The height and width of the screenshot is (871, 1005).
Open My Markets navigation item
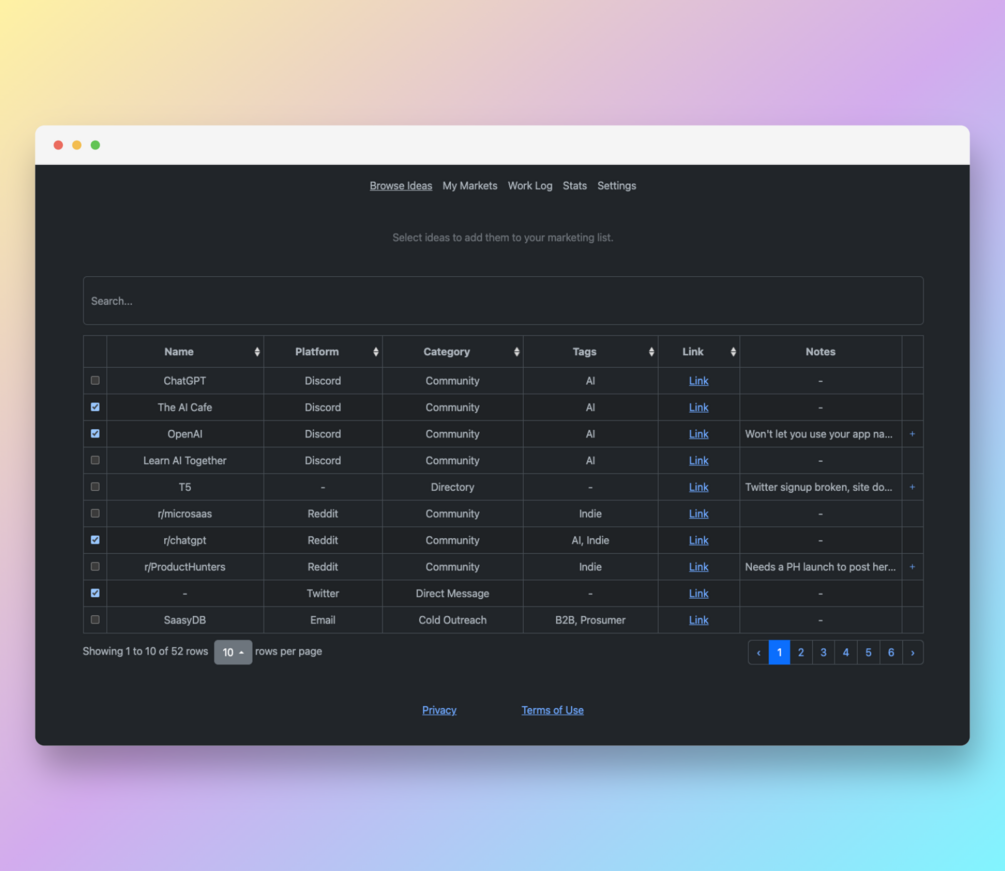[x=470, y=186]
